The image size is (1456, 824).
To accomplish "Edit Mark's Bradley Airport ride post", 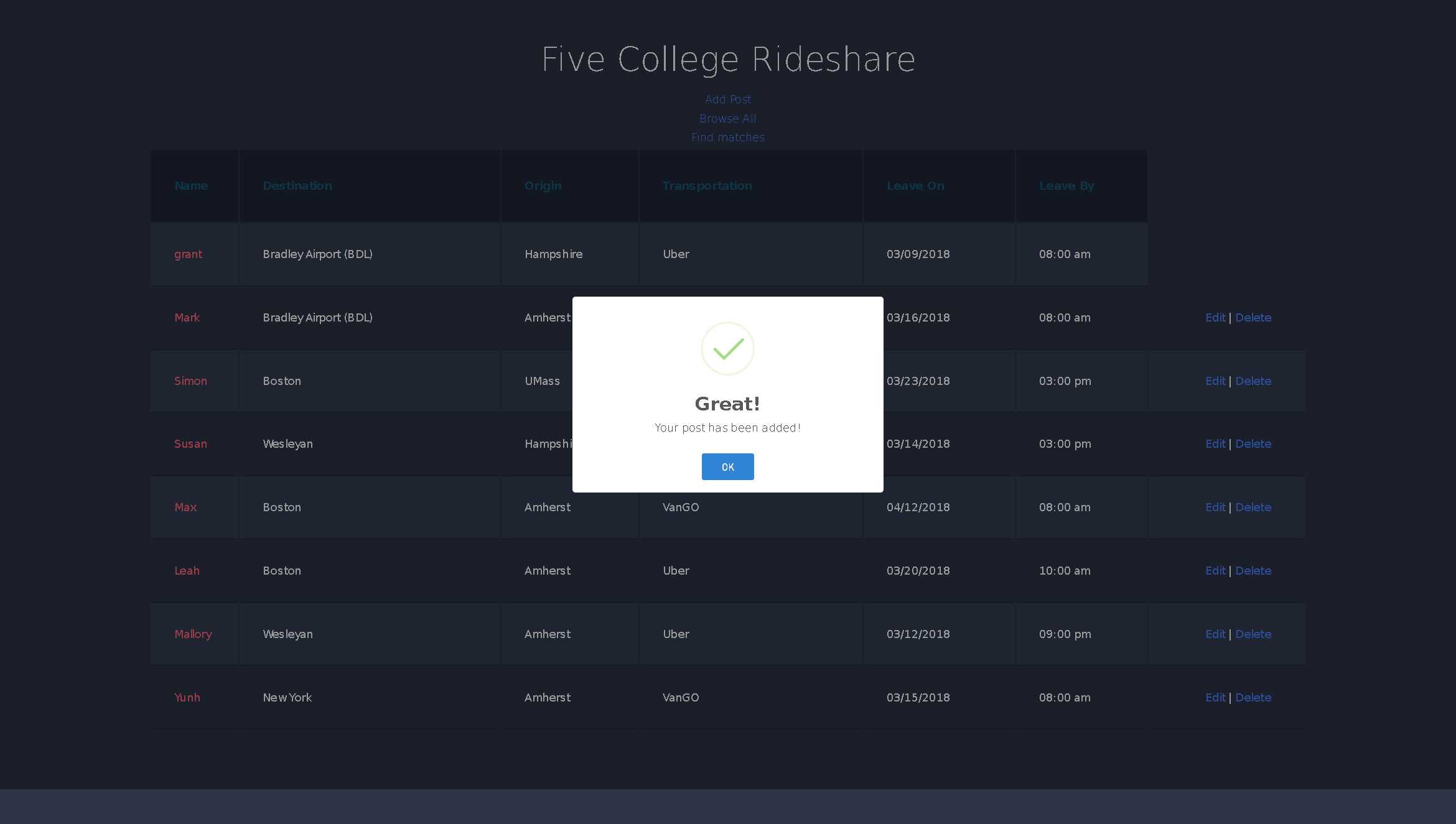I will click(1215, 317).
